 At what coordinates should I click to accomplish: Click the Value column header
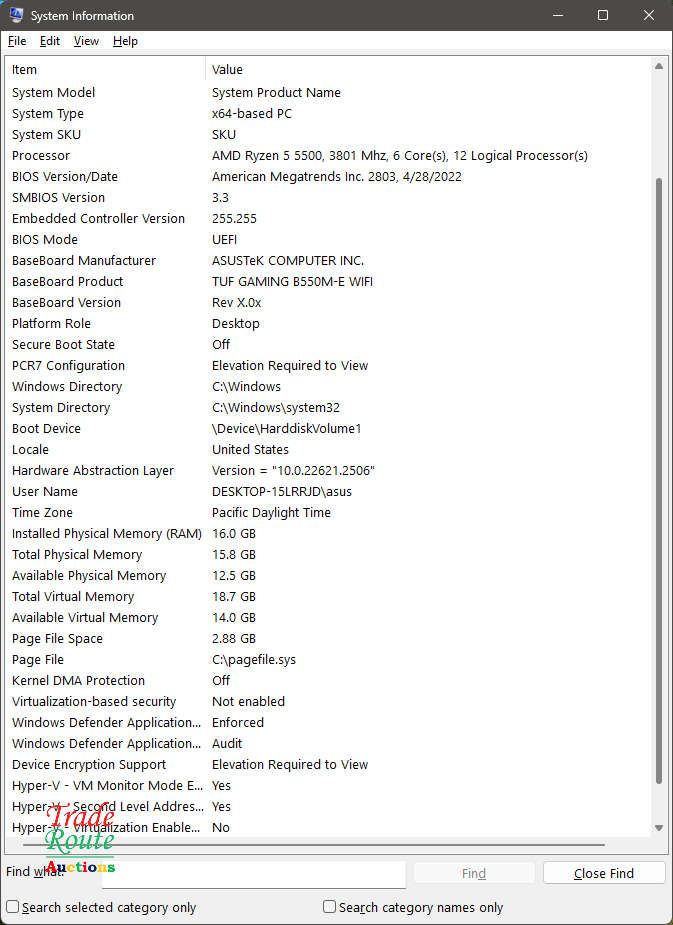[428, 70]
